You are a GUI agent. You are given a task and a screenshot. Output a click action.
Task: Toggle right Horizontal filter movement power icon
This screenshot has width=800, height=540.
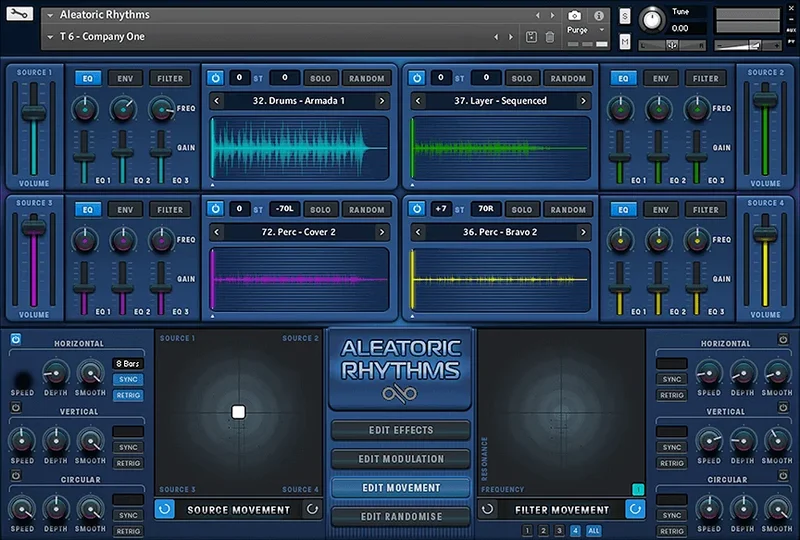click(783, 339)
